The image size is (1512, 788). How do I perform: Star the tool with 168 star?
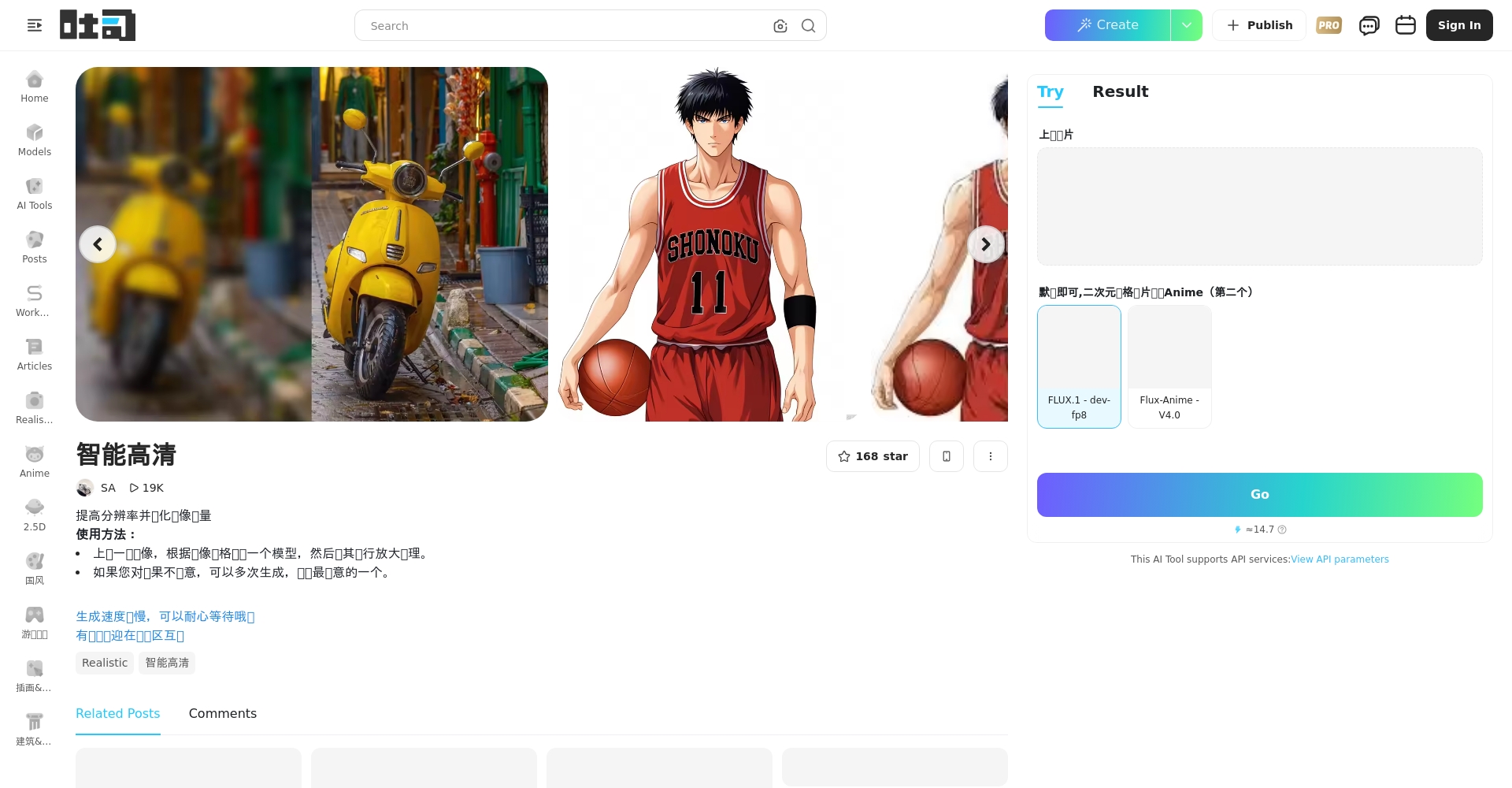[873, 456]
